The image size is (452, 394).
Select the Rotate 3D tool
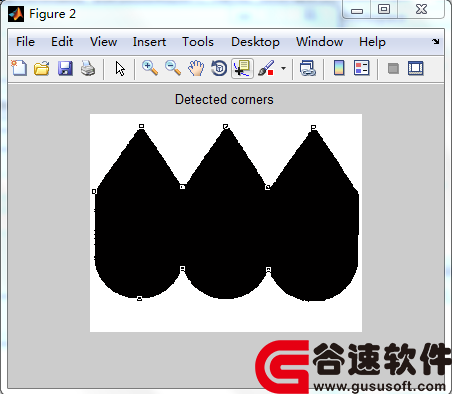click(219, 68)
